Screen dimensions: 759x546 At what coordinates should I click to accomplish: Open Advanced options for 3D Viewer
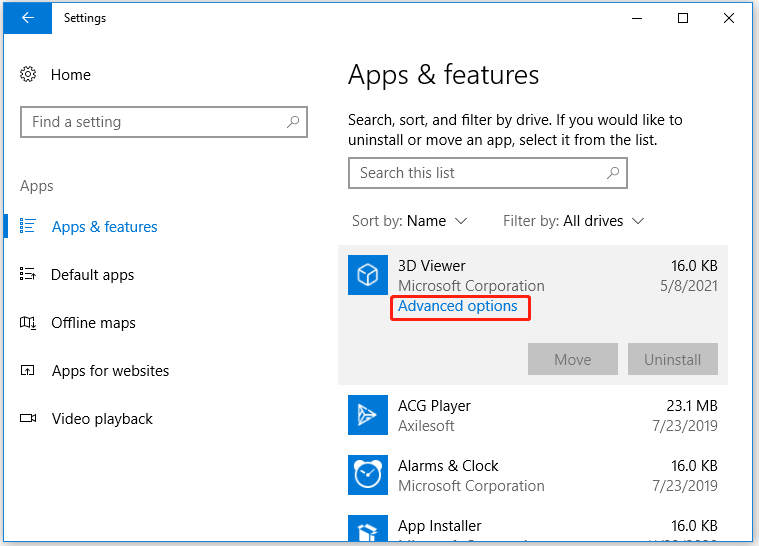pyautogui.click(x=458, y=306)
